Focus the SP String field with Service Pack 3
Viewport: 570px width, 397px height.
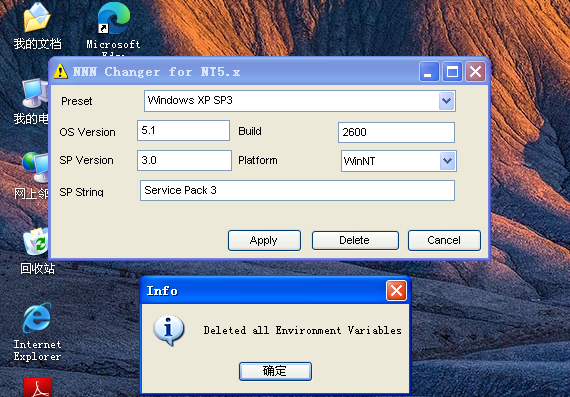[297, 191]
